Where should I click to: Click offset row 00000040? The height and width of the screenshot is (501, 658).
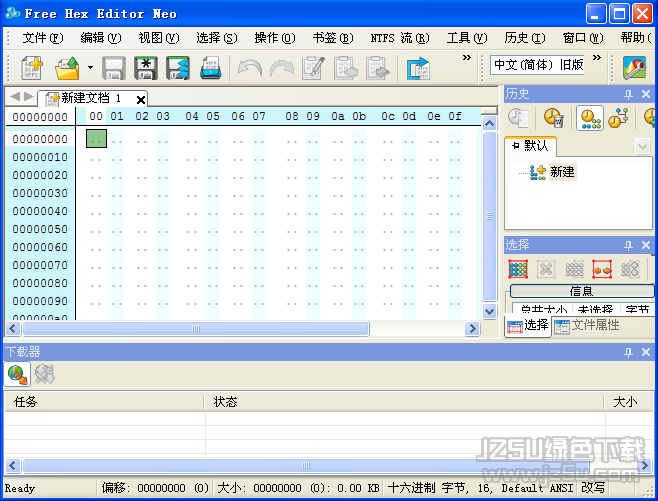point(40,211)
